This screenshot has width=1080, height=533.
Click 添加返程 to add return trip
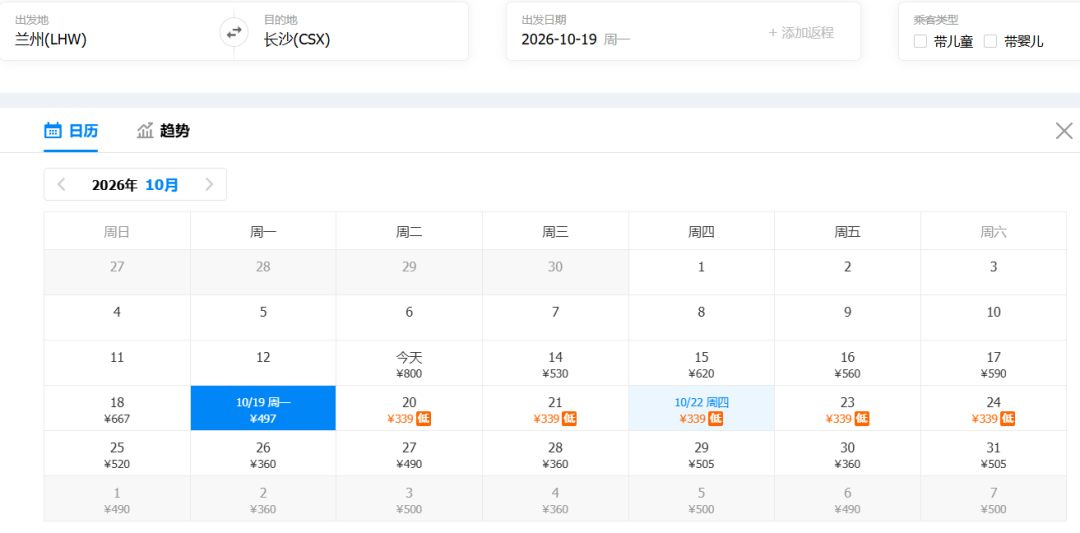click(x=801, y=32)
